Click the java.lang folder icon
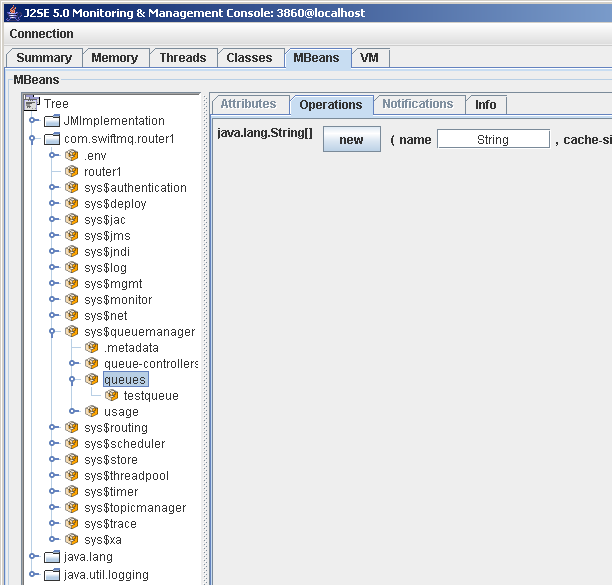Viewport: 612px width, 585px height. pyautogui.click(x=52, y=557)
